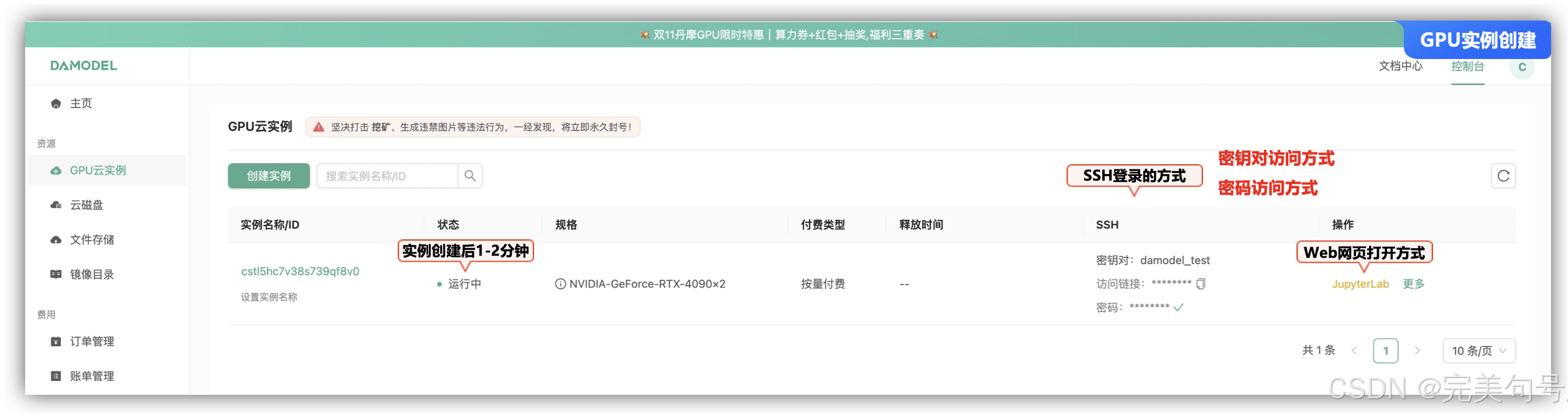The width and height of the screenshot is (1568, 414).
Task: Open 订单管理 in the sidebar
Action: (x=91, y=342)
